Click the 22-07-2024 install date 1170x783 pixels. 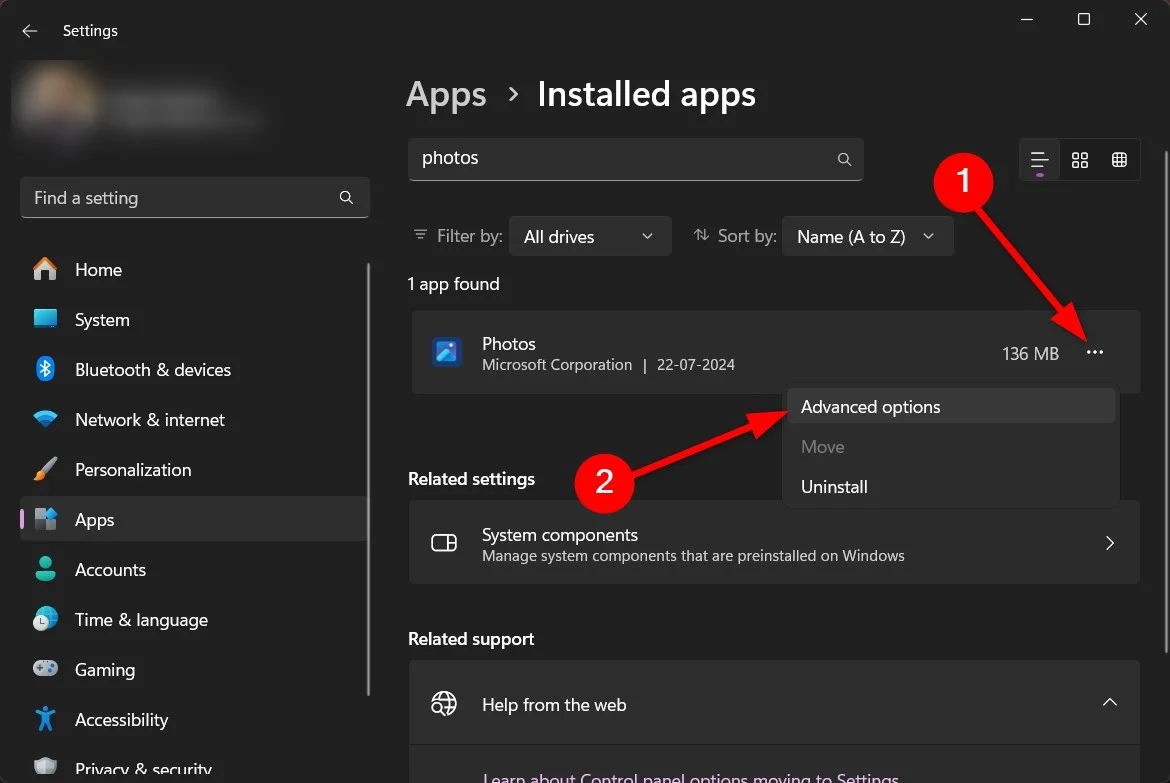click(695, 364)
